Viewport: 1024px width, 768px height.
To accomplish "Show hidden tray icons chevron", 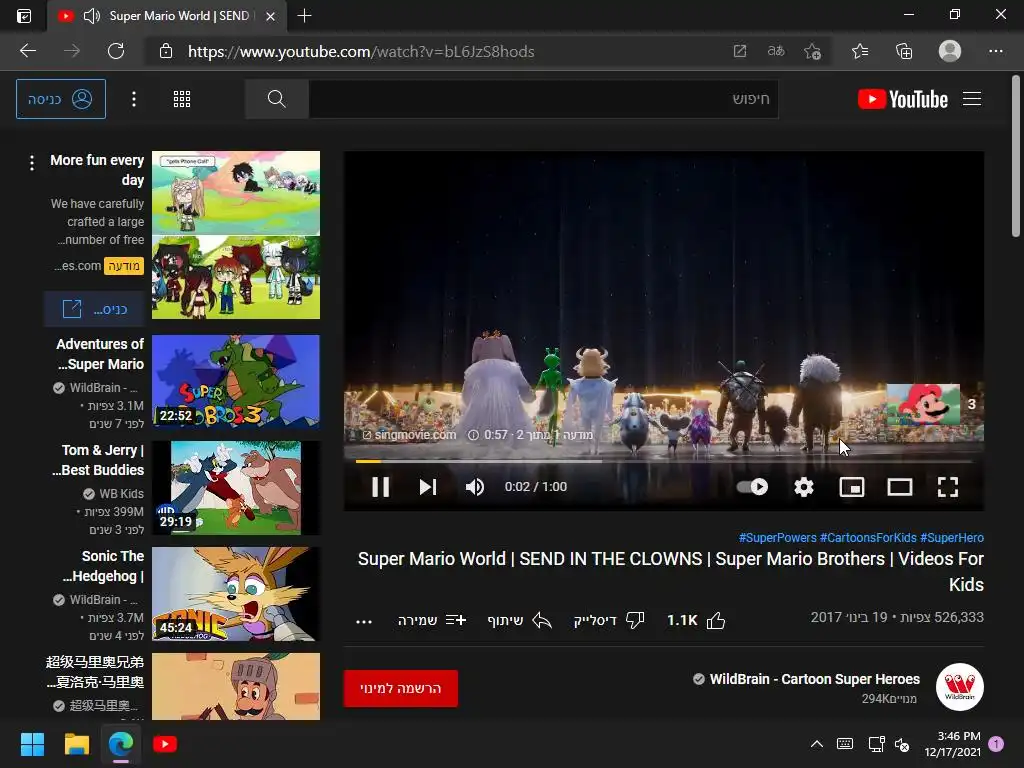I will [x=816, y=744].
